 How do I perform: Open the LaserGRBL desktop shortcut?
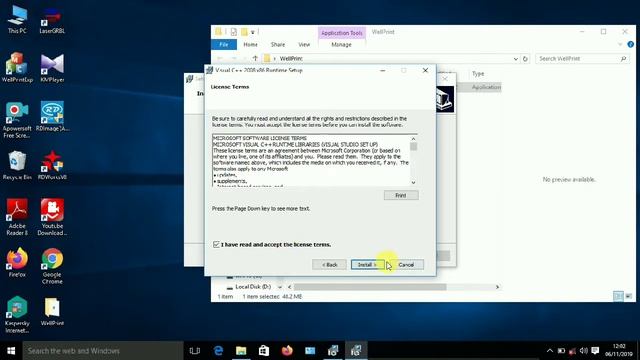[x=52, y=20]
